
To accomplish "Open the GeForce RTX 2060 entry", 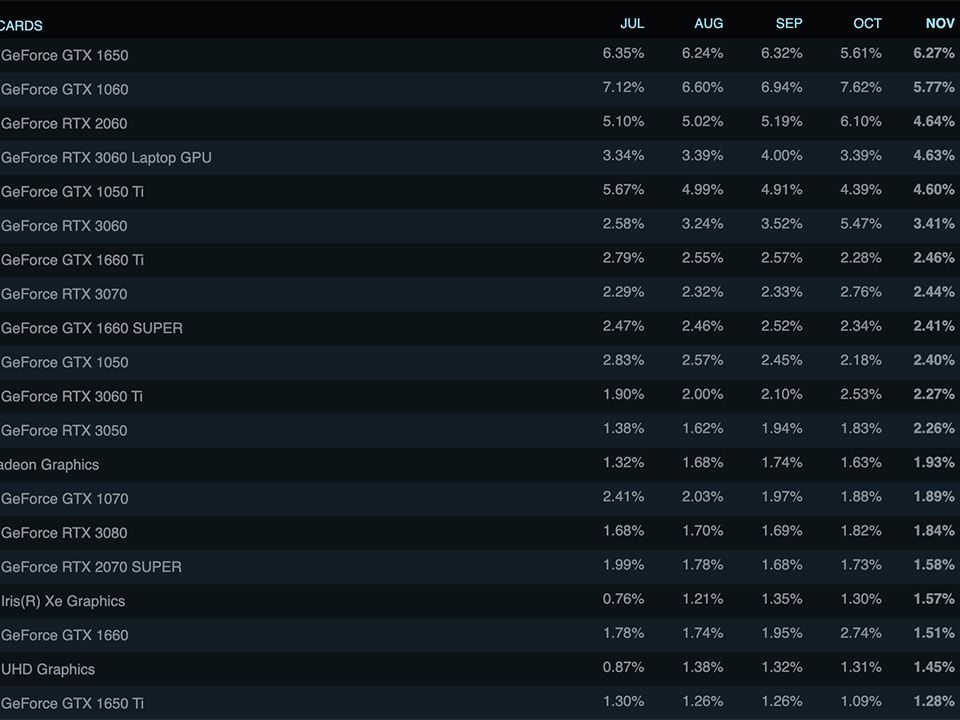I will tap(64, 124).
